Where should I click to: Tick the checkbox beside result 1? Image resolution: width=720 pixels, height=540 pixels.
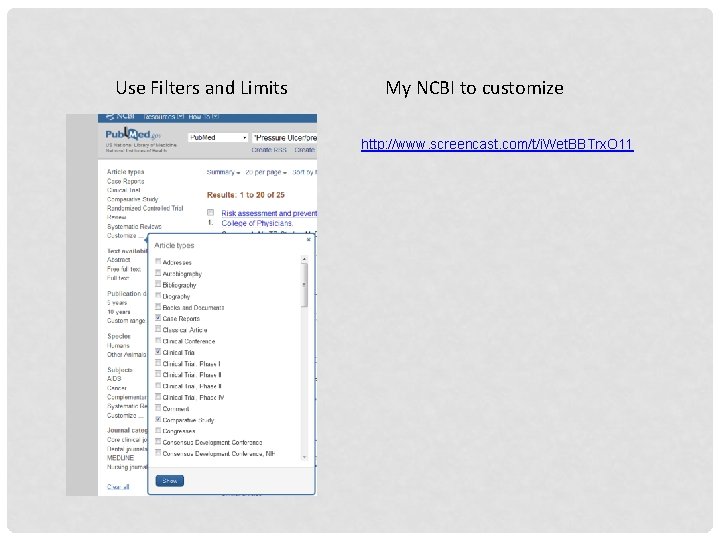[x=210, y=212]
